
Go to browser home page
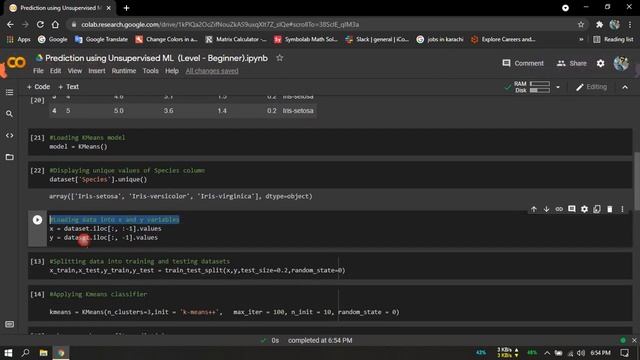(x=55, y=24)
